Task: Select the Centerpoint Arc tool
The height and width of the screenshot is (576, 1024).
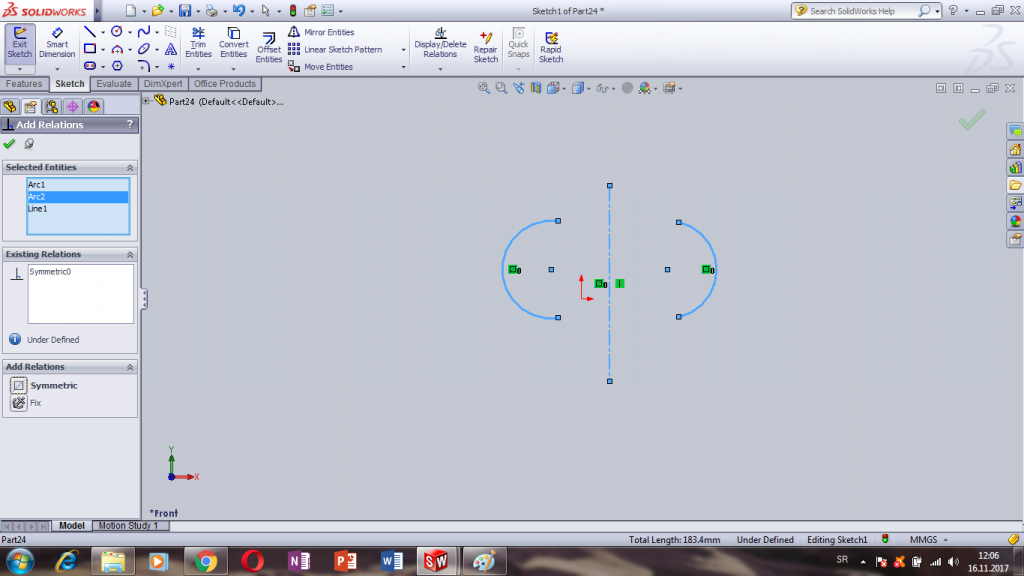Action: click(117, 49)
